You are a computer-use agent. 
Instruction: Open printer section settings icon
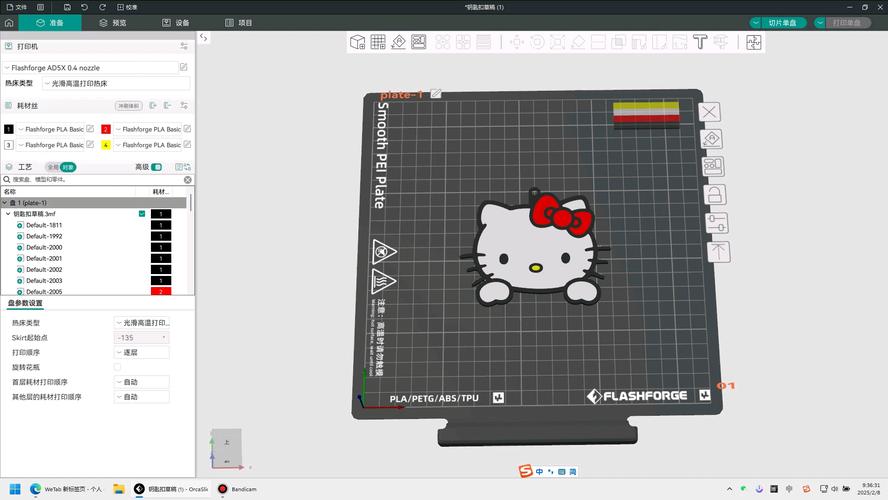184,46
